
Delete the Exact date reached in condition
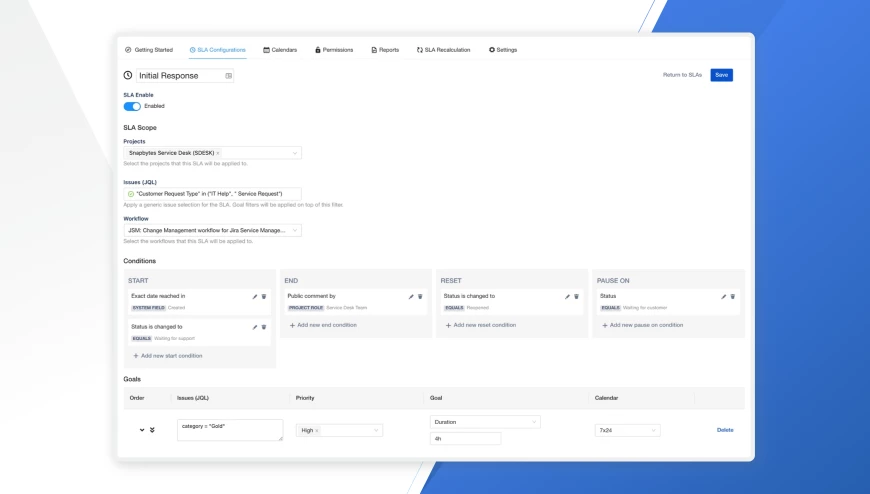[x=264, y=296]
